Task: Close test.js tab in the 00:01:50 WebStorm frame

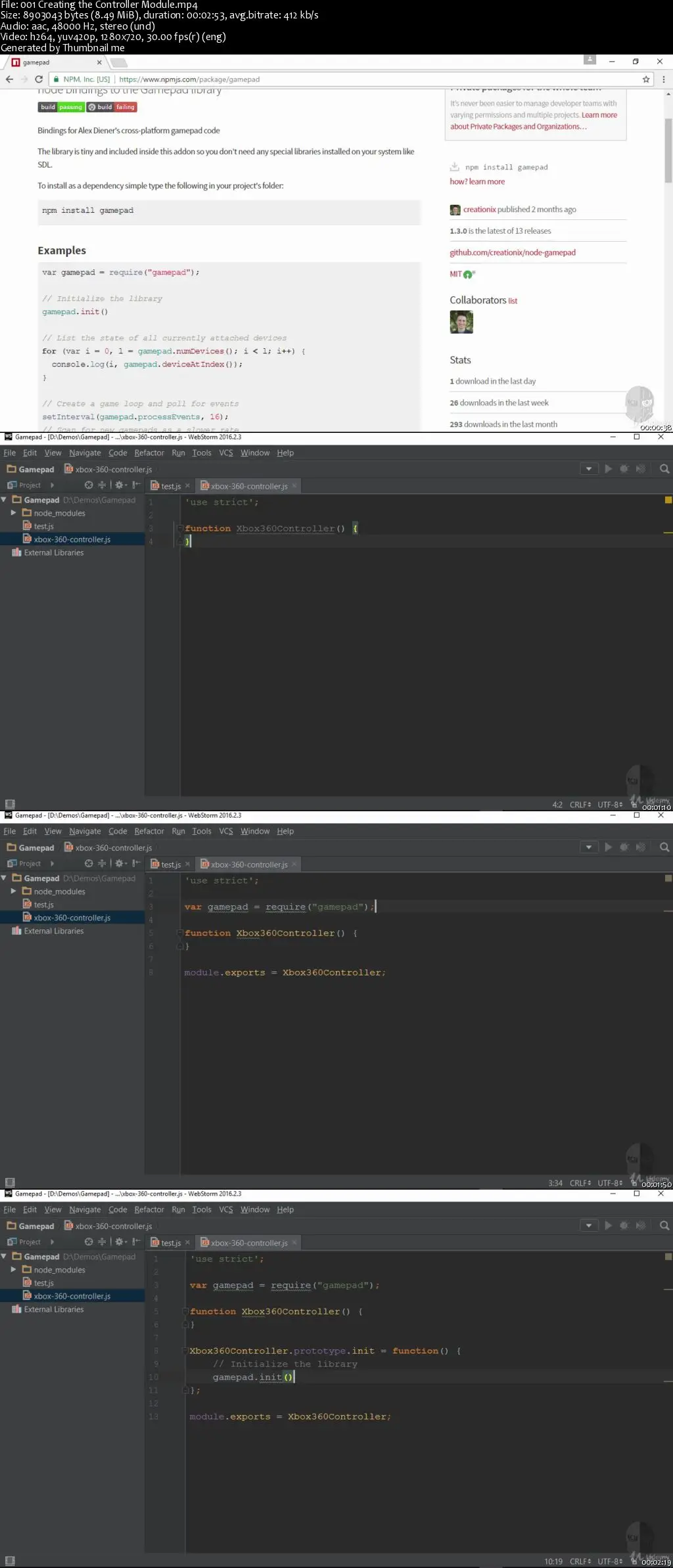Action: (187, 864)
